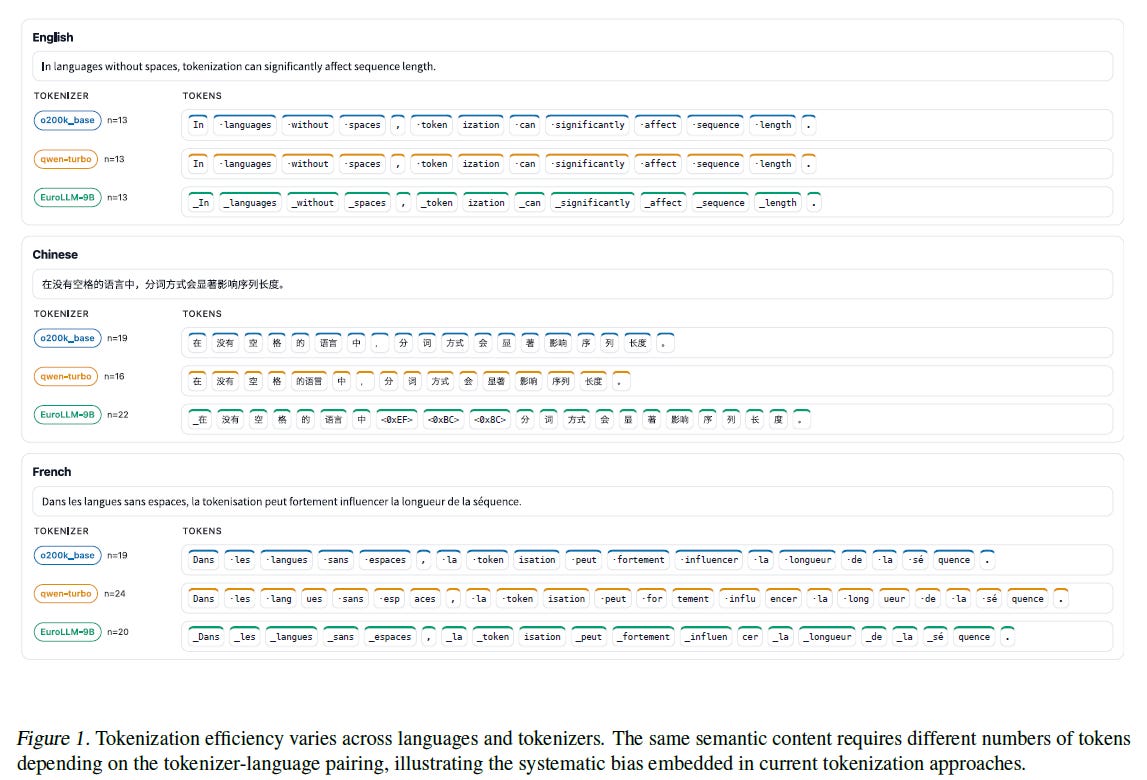Click the '·fortement' token in the French o200k_base row
Viewport: 1147px width, 780px height.
[639, 560]
